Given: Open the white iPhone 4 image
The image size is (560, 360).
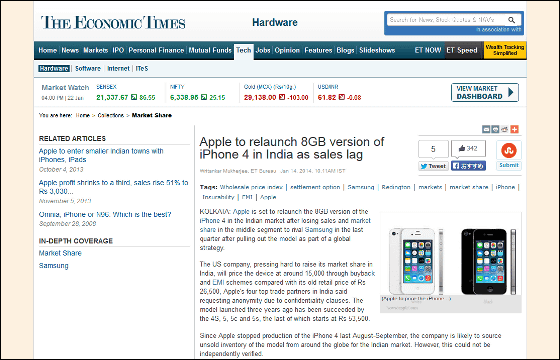Looking at the screenshot, I should (416, 261).
